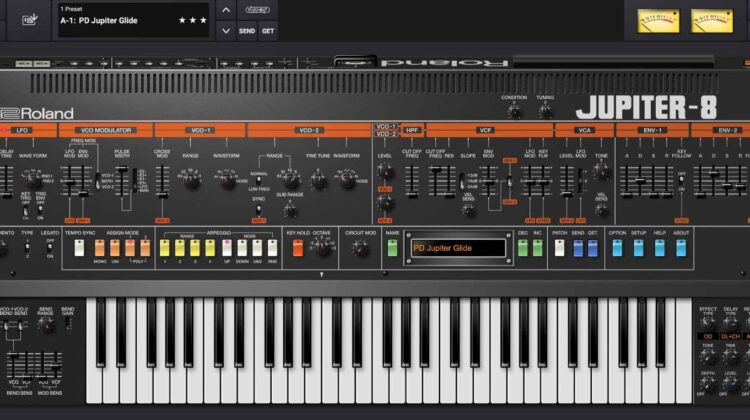The width and height of the screenshot is (750, 420).
Task: Click the hardware connection icon above SEND
Action: pyautogui.click(x=257, y=10)
